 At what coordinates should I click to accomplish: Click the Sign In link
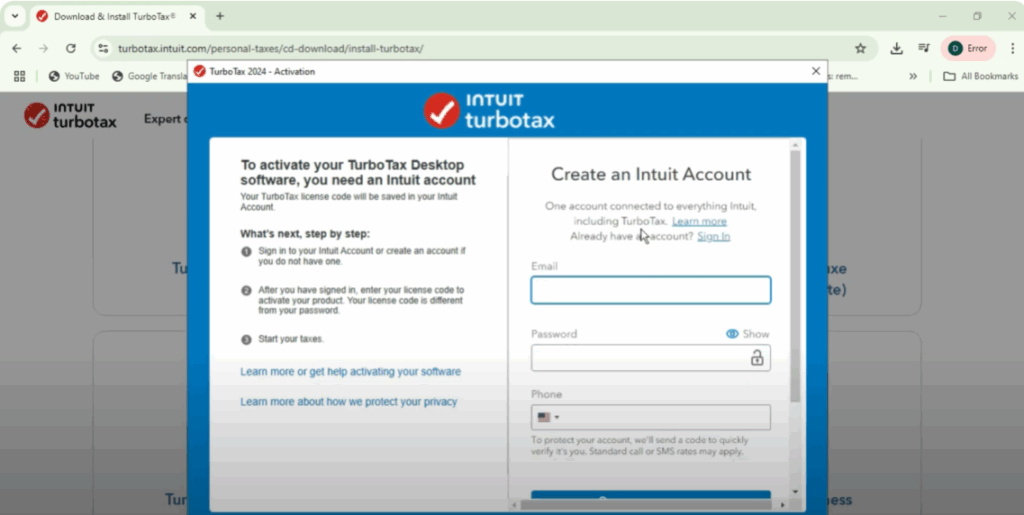click(x=714, y=236)
